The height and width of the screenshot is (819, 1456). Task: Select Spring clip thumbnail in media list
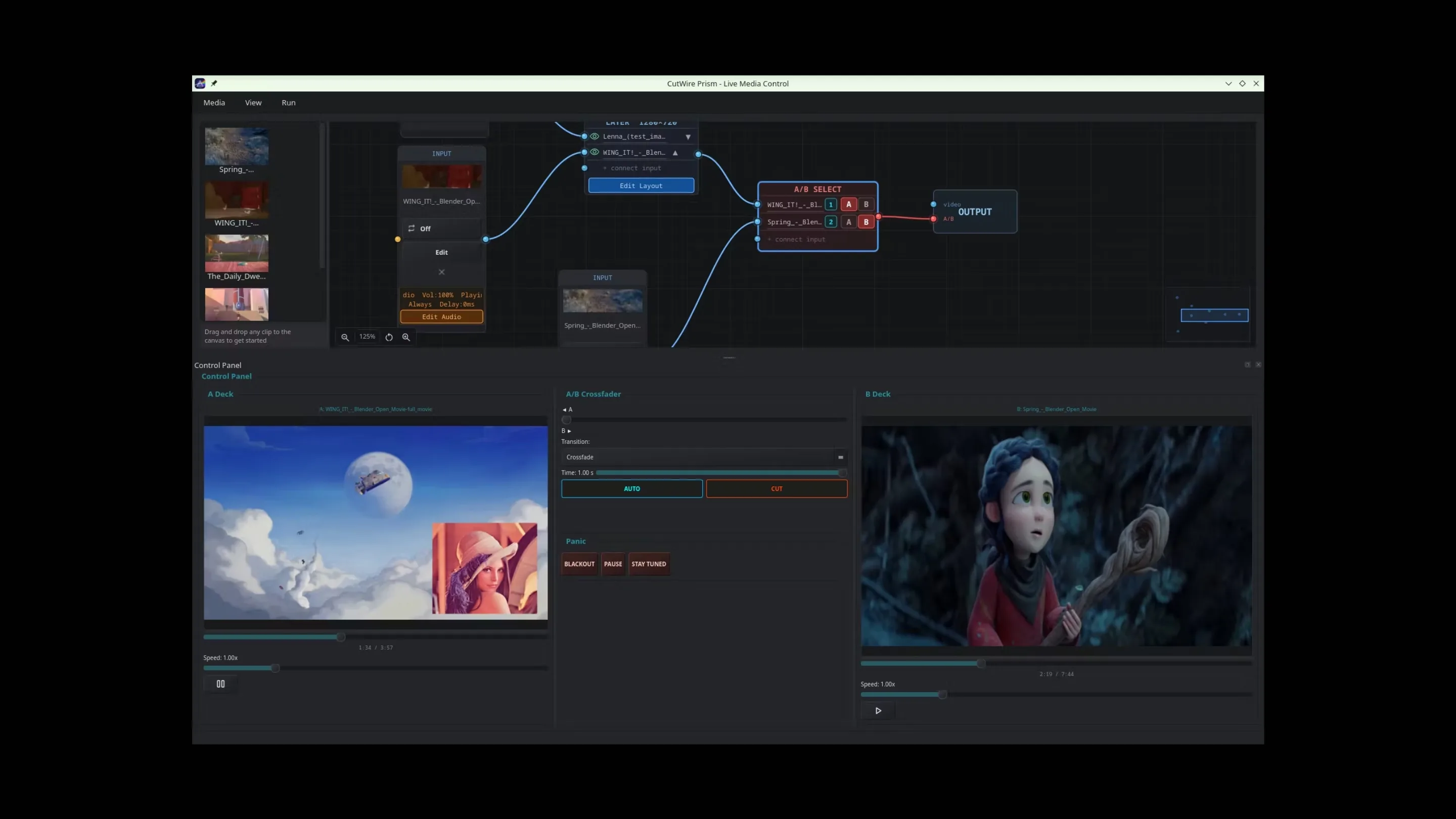(x=236, y=147)
